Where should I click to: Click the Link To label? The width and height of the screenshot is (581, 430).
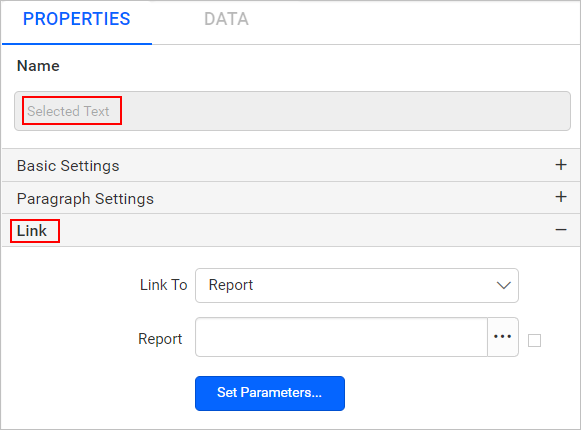tap(163, 285)
